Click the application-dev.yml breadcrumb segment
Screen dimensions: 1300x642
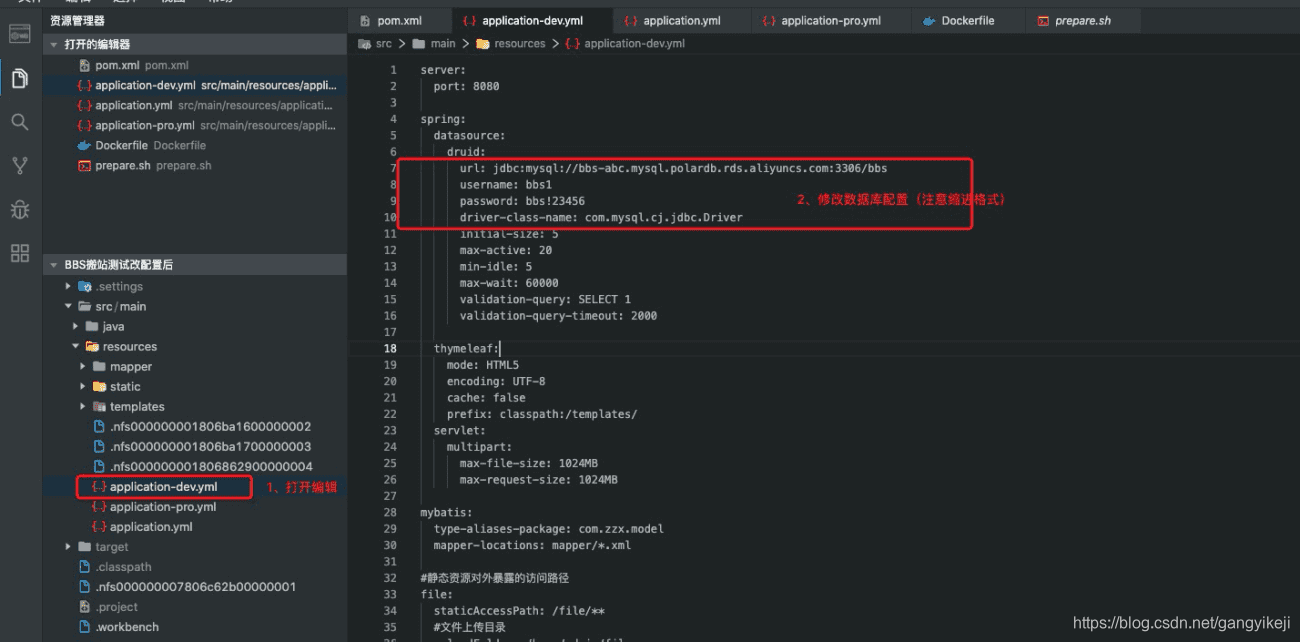[634, 44]
